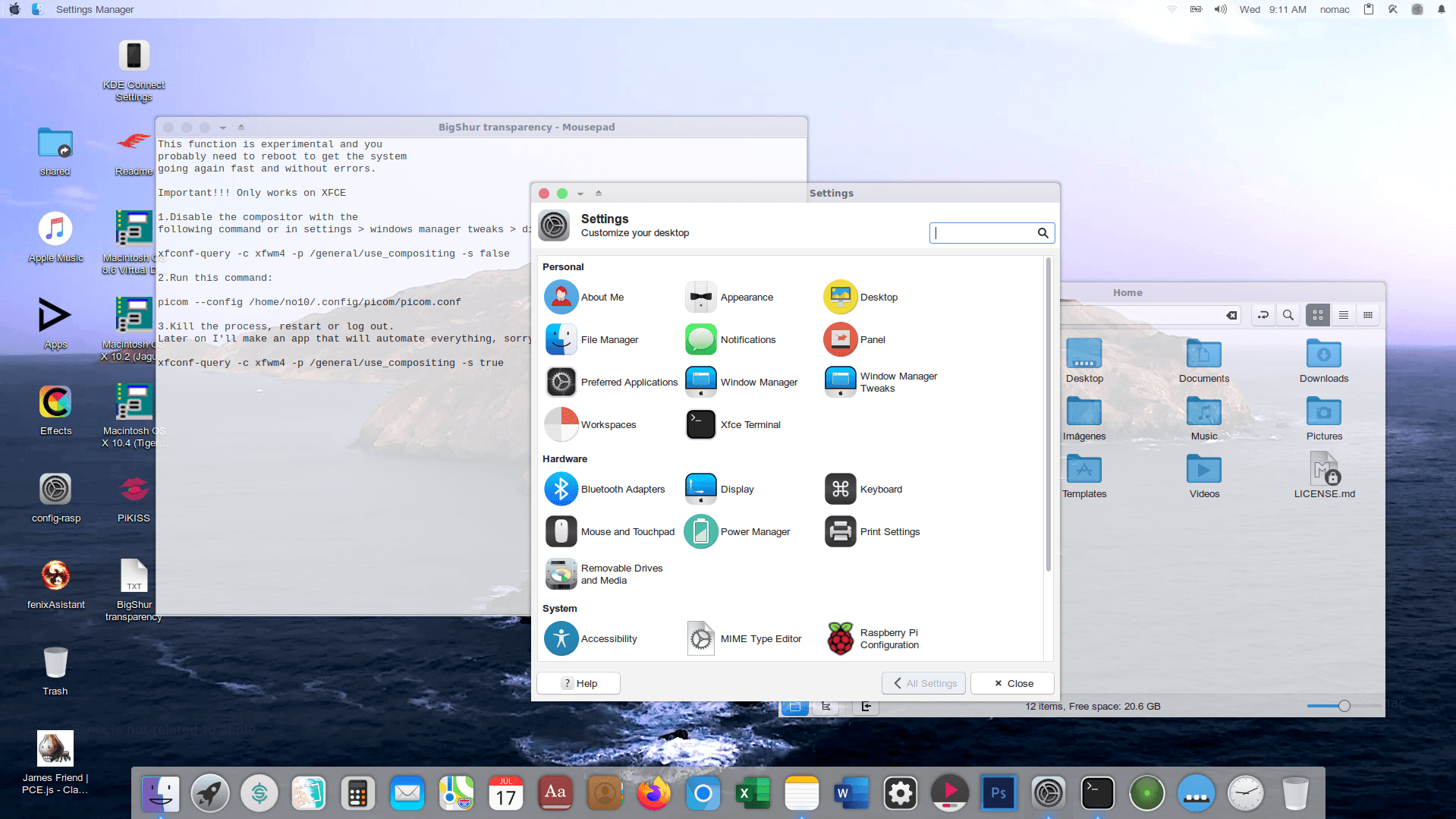Screen dimensions: 1456x819
Task: Click the Help button
Action: tap(579, 683)
